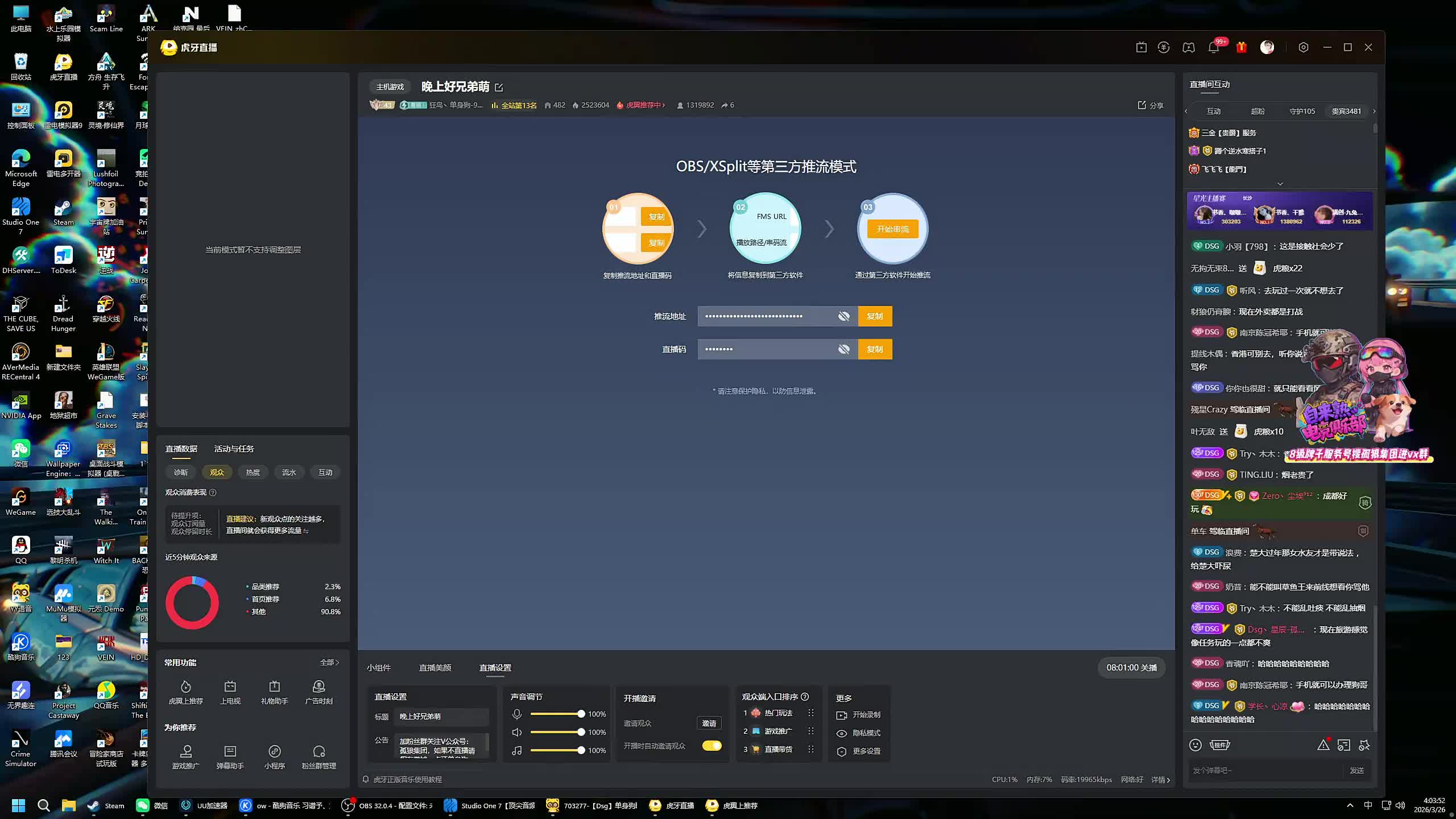Show the hidden 推流地址 with eye icon
1456x819 pixels.
[844, 316]
